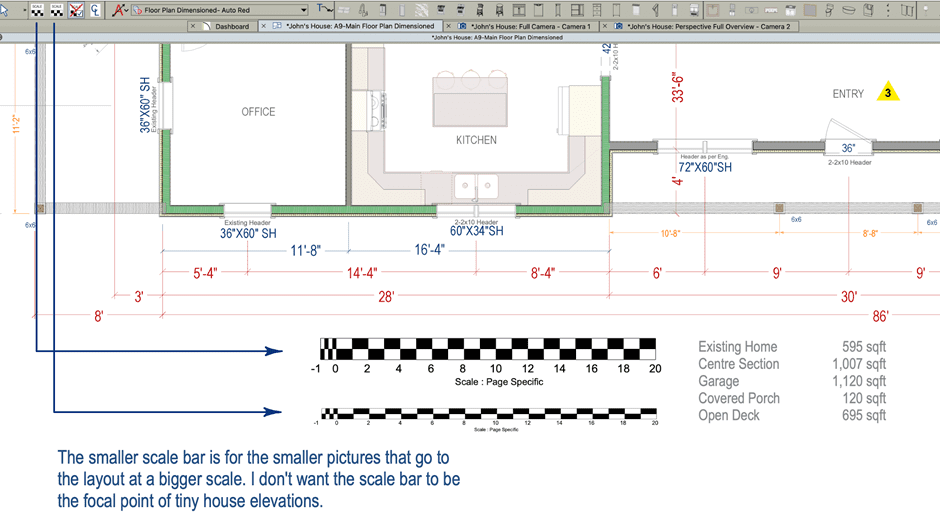Click the large scale bar tool icon

[x=37, y=9]
